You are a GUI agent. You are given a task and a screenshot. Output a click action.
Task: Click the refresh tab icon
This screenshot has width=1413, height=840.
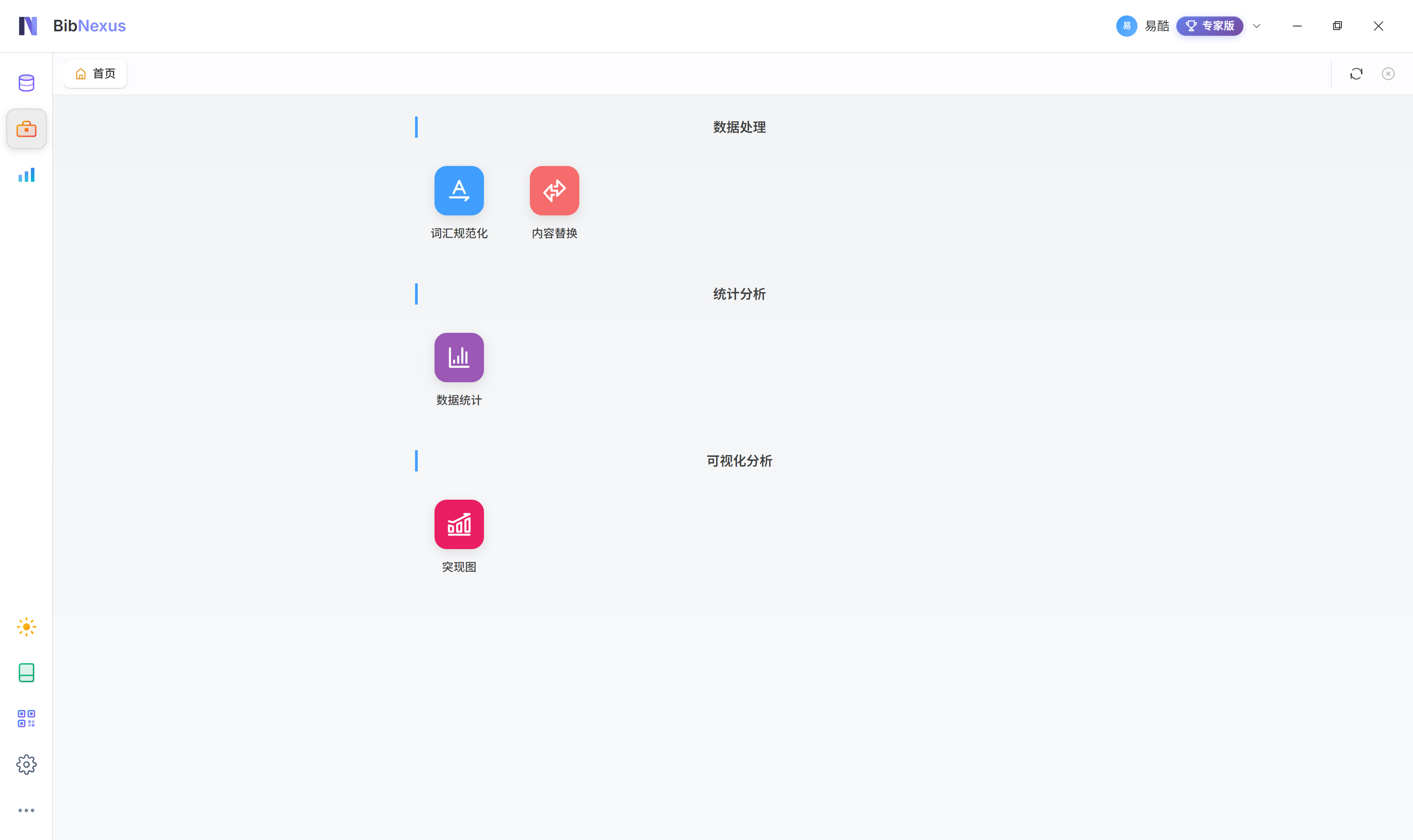(1356, 74)
